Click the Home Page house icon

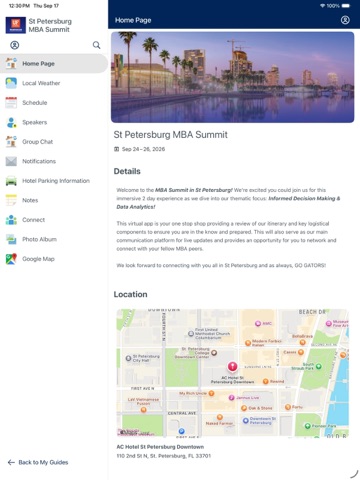click(x=11, y=63)
